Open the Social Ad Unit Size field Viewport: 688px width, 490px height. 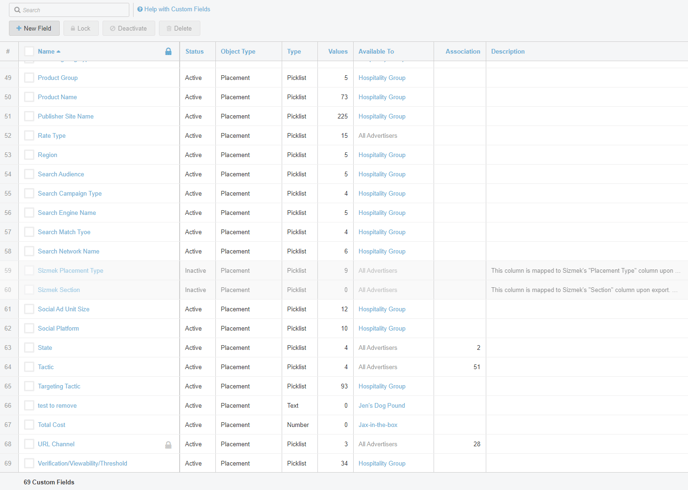pos(63,309)
